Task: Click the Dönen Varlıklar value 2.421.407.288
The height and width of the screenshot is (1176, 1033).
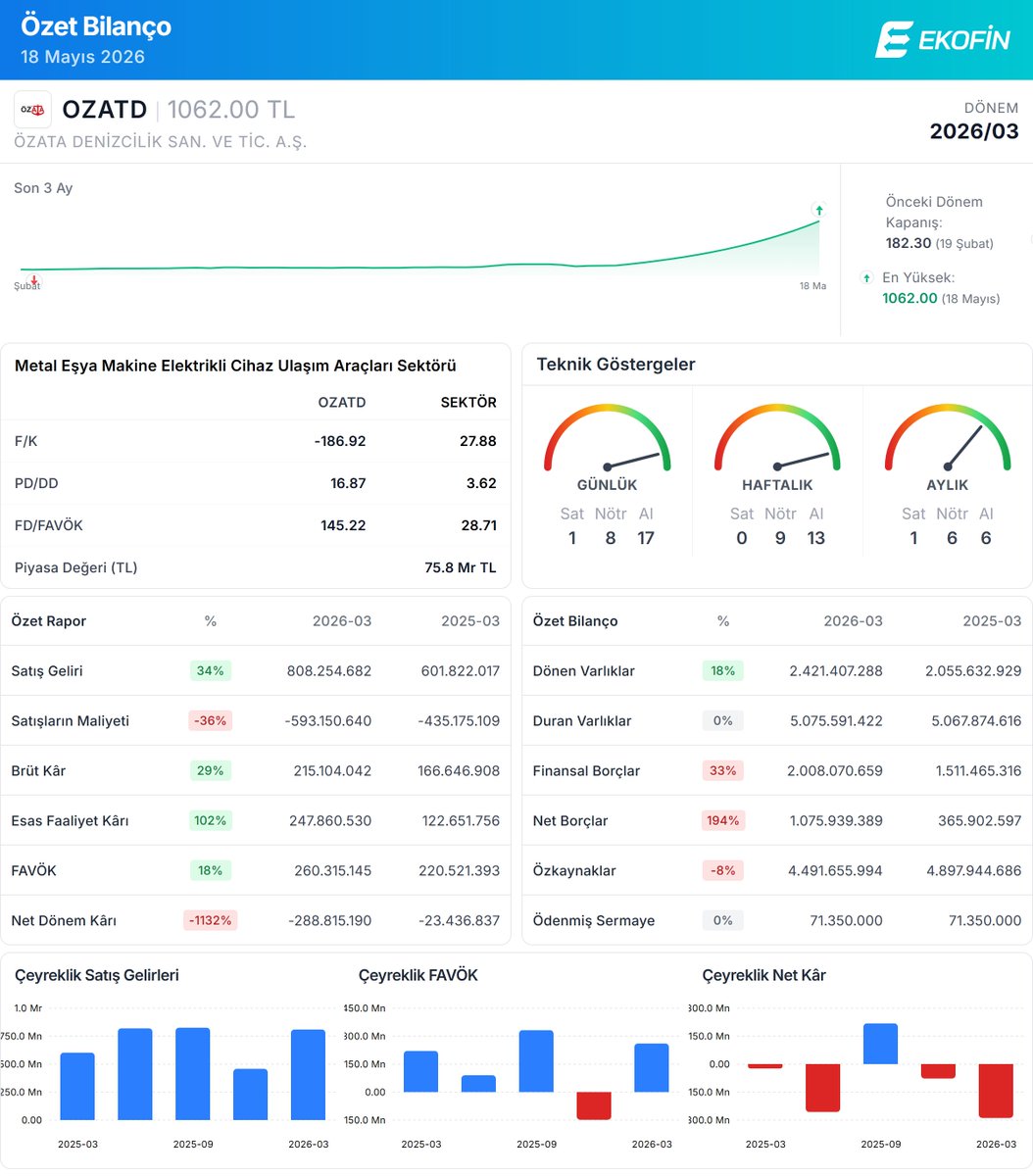Action: pos(836,671)
